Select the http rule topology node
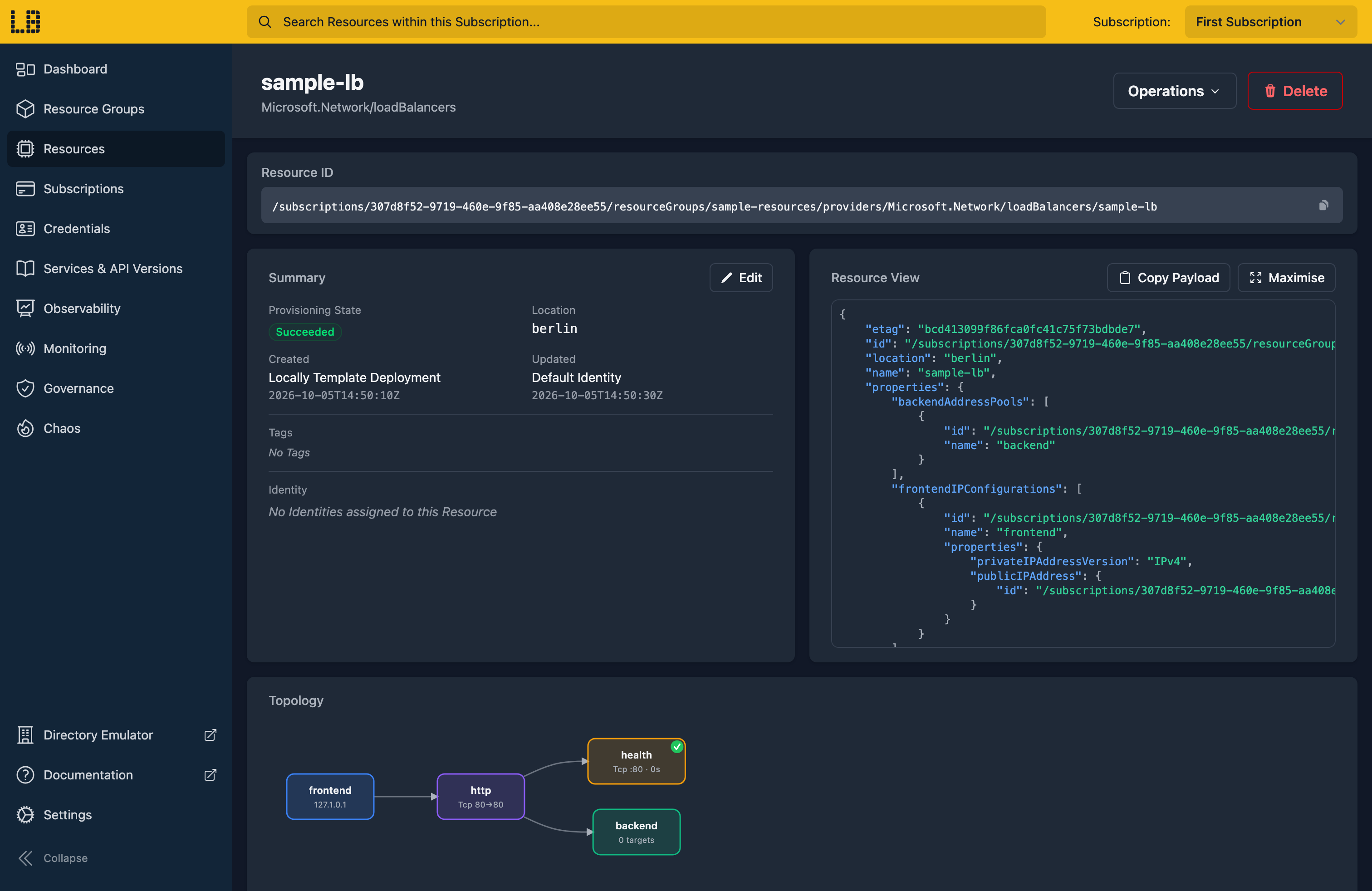The width and height of the screenshot is (1372, 891). pos(480,797)
